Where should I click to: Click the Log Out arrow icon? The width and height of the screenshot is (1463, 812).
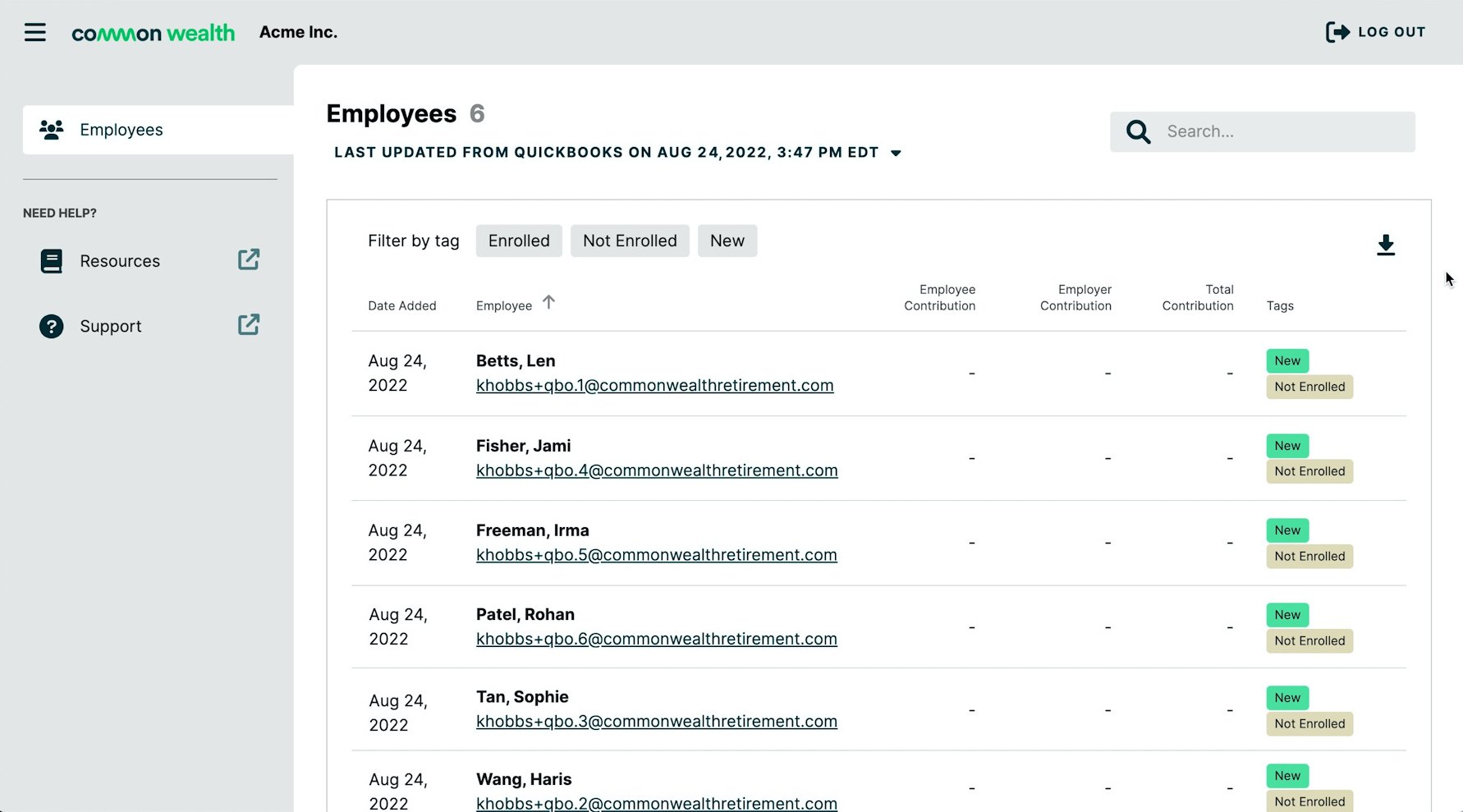[1337, 32]
